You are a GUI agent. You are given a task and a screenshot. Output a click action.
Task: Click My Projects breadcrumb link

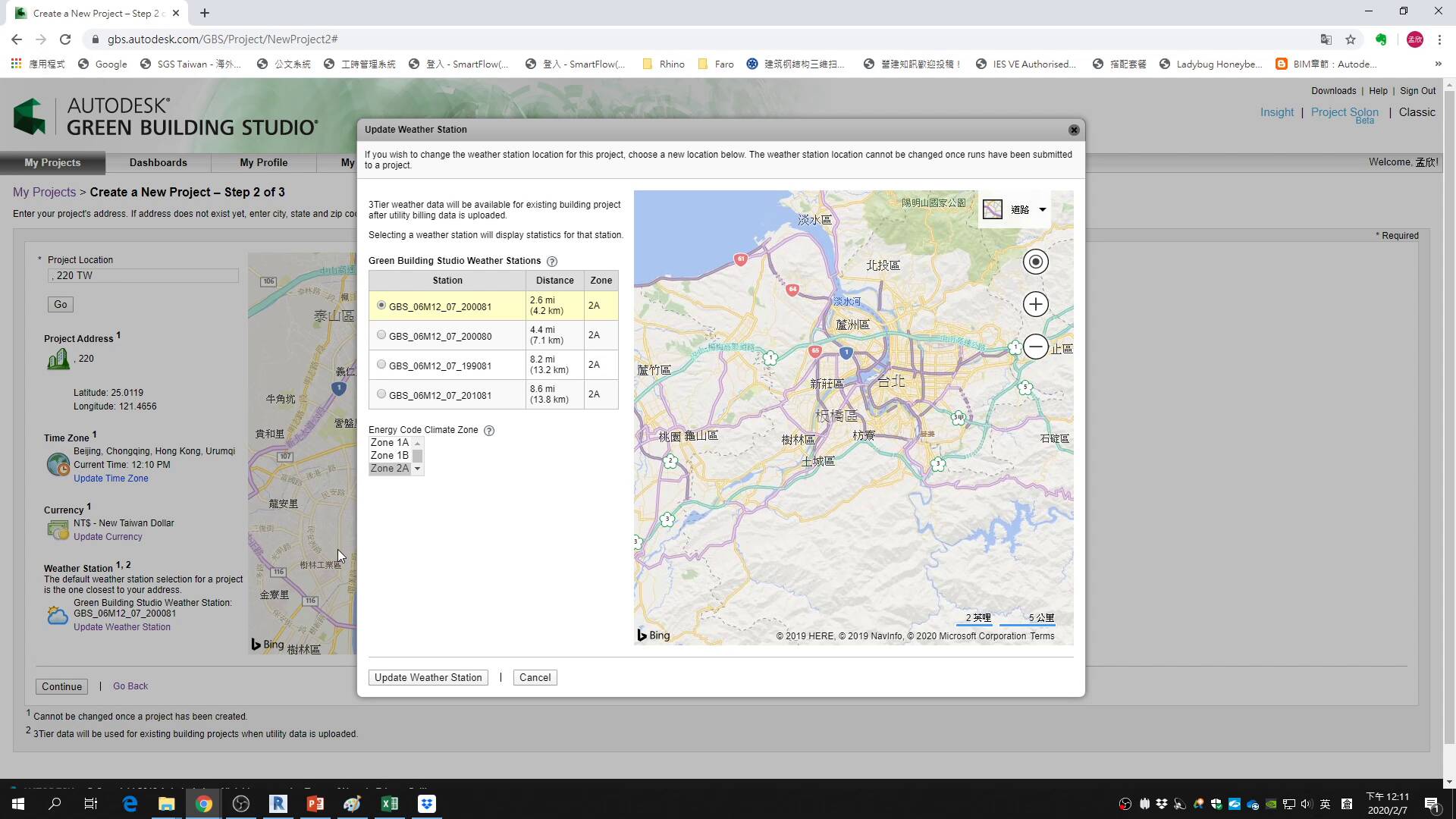pyautogui.click(x=44, y=192)
